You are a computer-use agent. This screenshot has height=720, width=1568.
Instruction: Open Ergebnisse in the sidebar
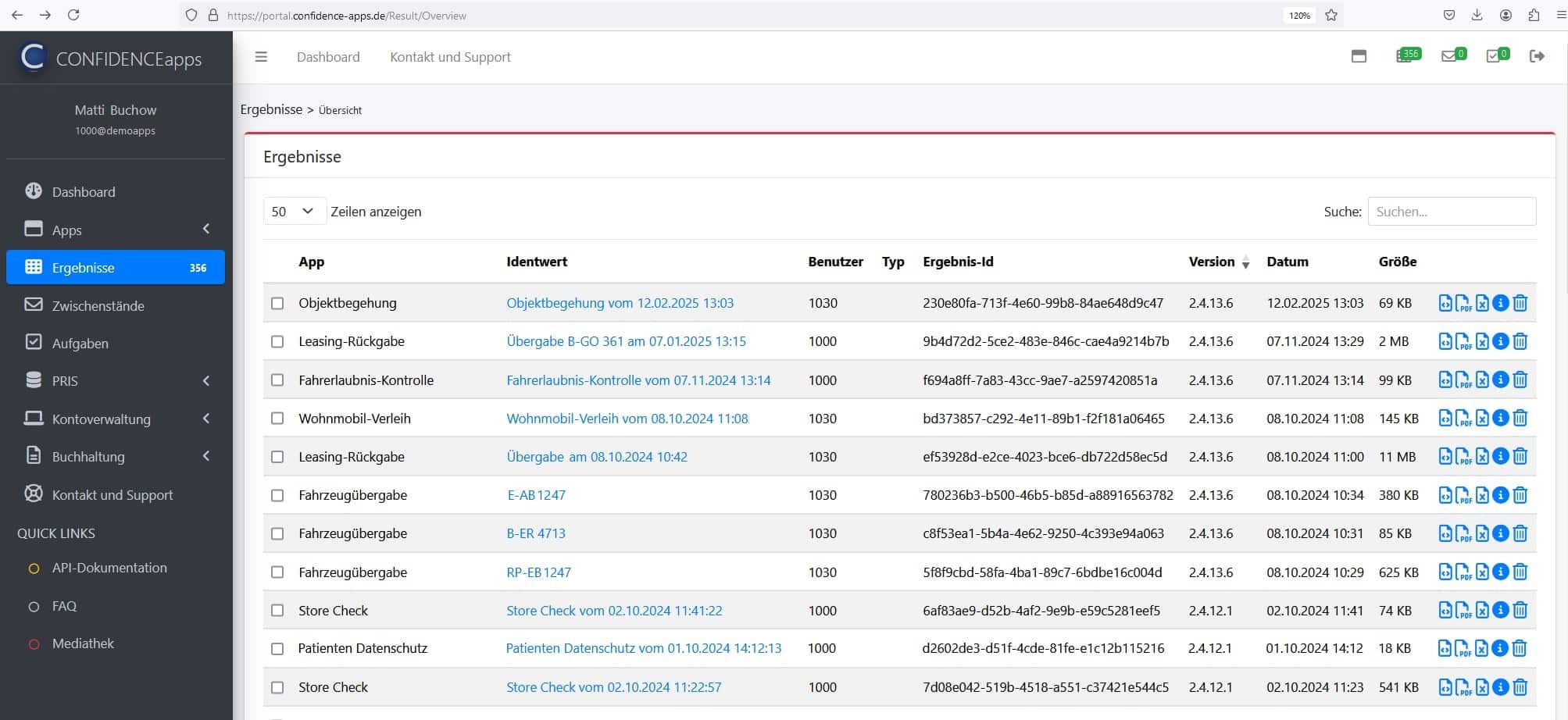116,267
